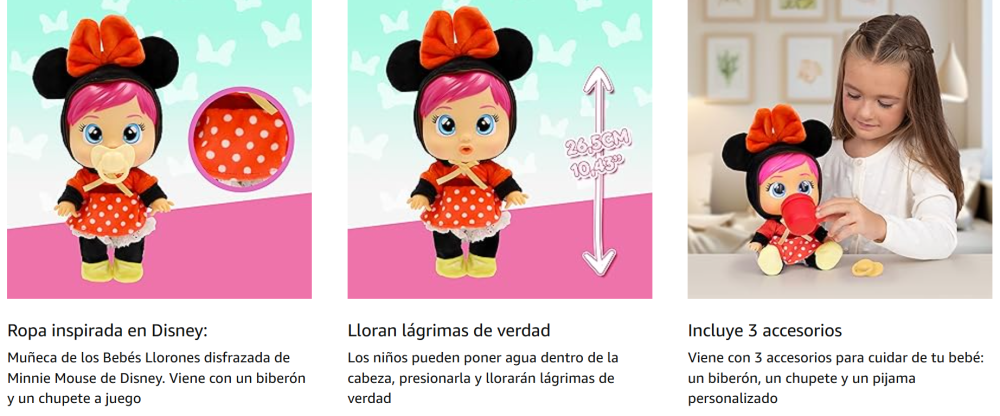Click the three accessories description paragraph
The width and height of the screenshot is (1000, 416).
(835, 378)
